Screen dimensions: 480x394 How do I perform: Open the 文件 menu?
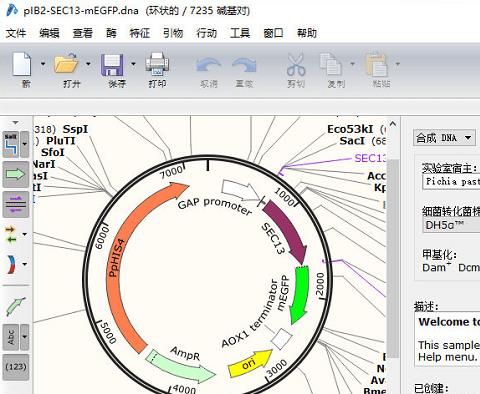click(x=16, y=33)
